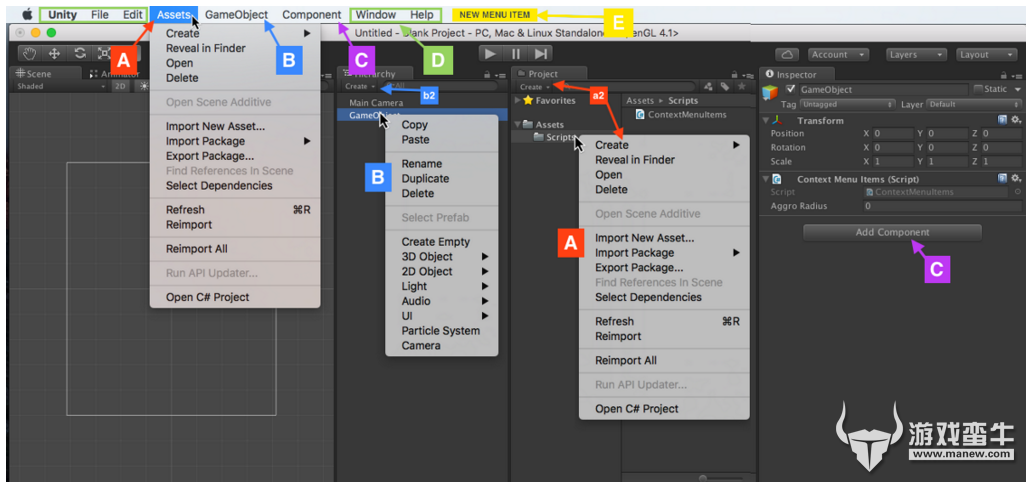1032x485 pixels.
Task: Open the Window menu
Action: (x=376, y=14)
